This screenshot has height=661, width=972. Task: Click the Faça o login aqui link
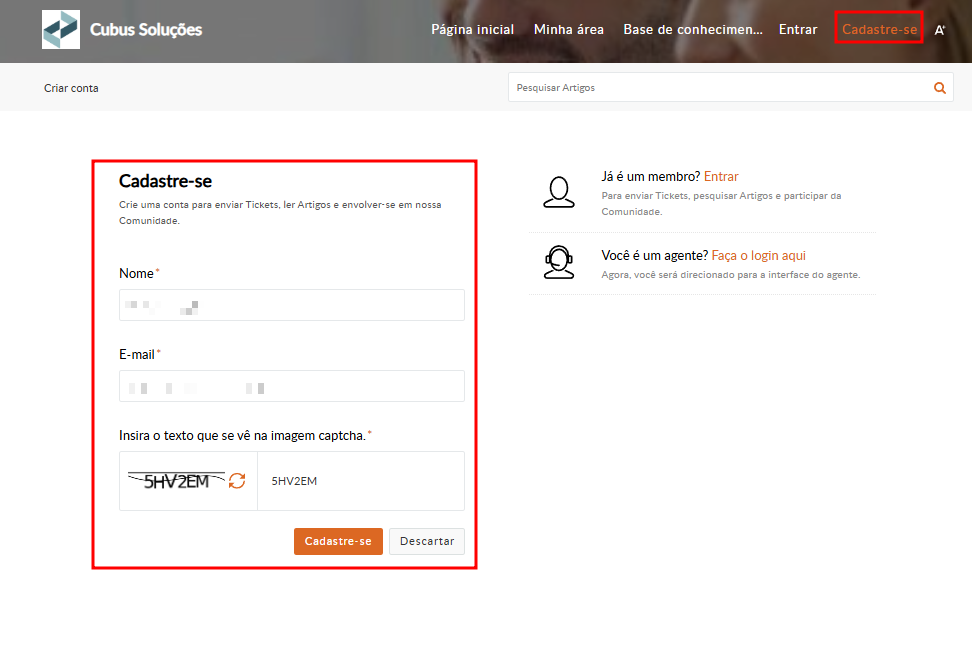tap(758, 256)
